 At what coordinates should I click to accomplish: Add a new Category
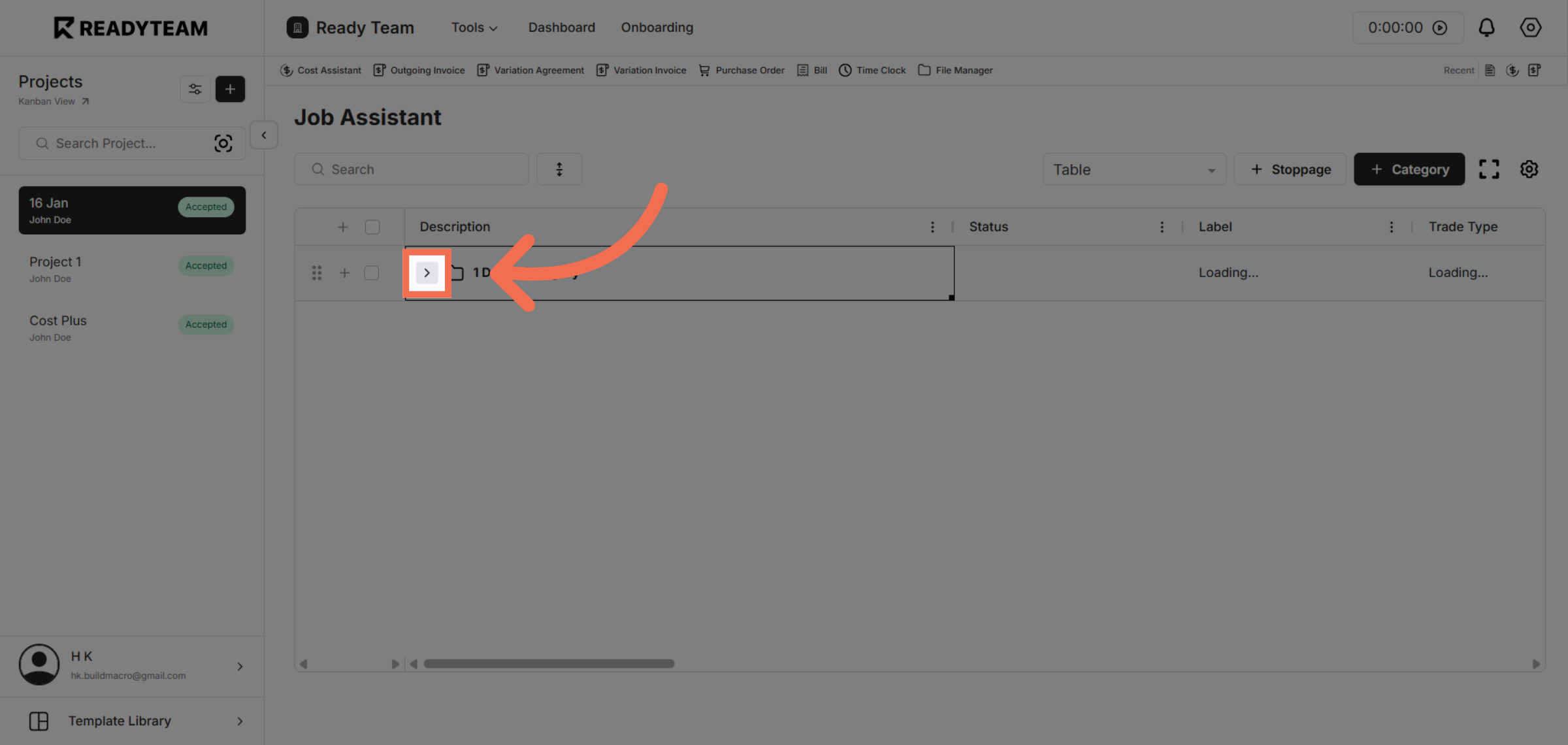pos(1409,169)
